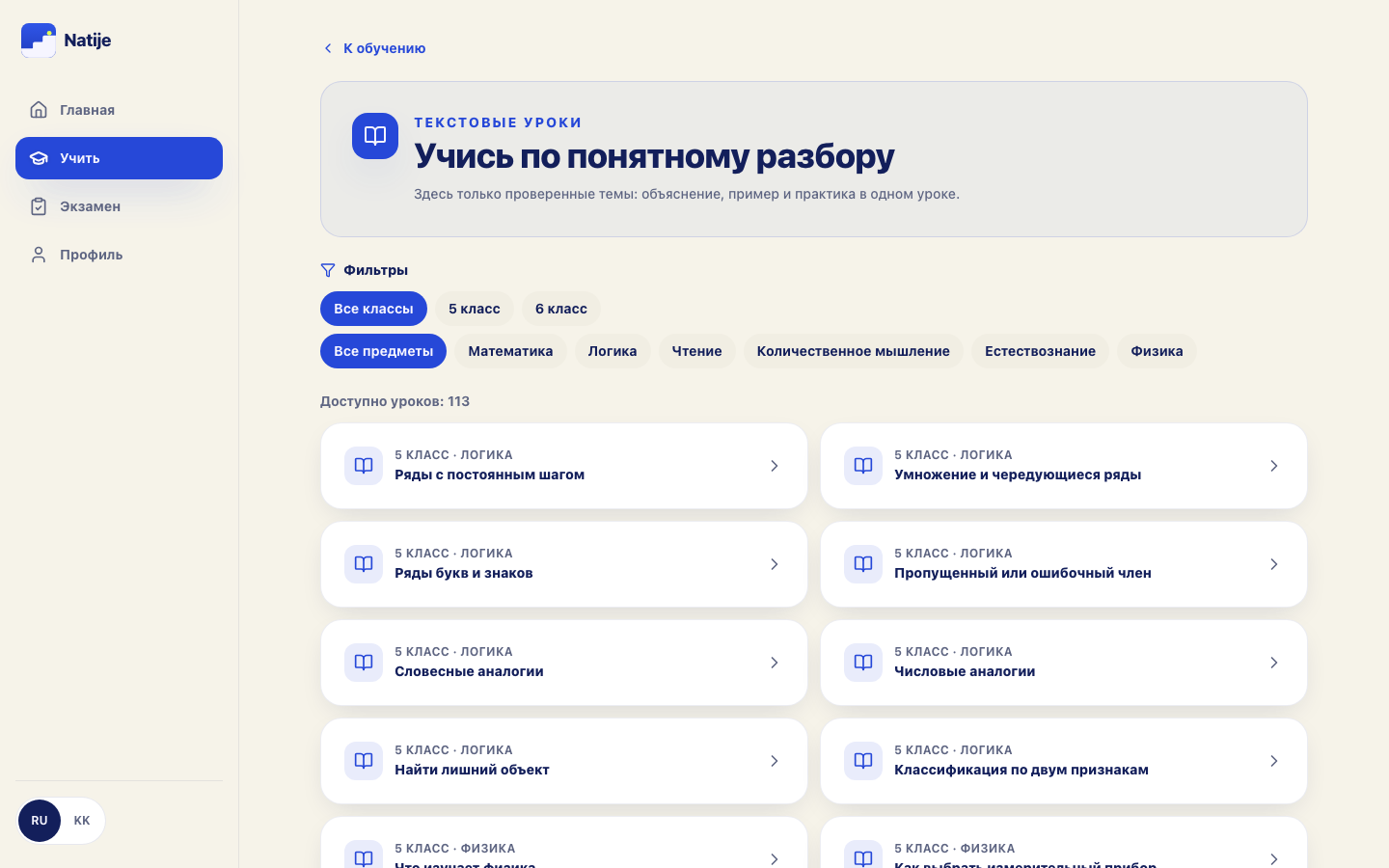The image size is (1389, 868).
Task: Open chevron on Ряды с постоянным шагом
Action: (x=775, y=466)
